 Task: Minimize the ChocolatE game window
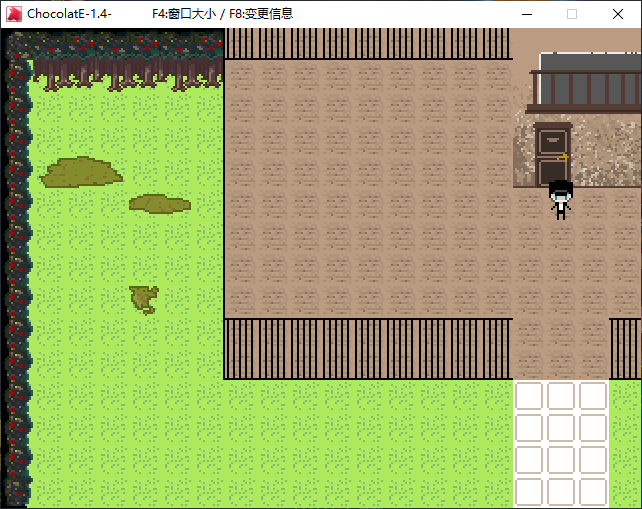tap(526, 14)
